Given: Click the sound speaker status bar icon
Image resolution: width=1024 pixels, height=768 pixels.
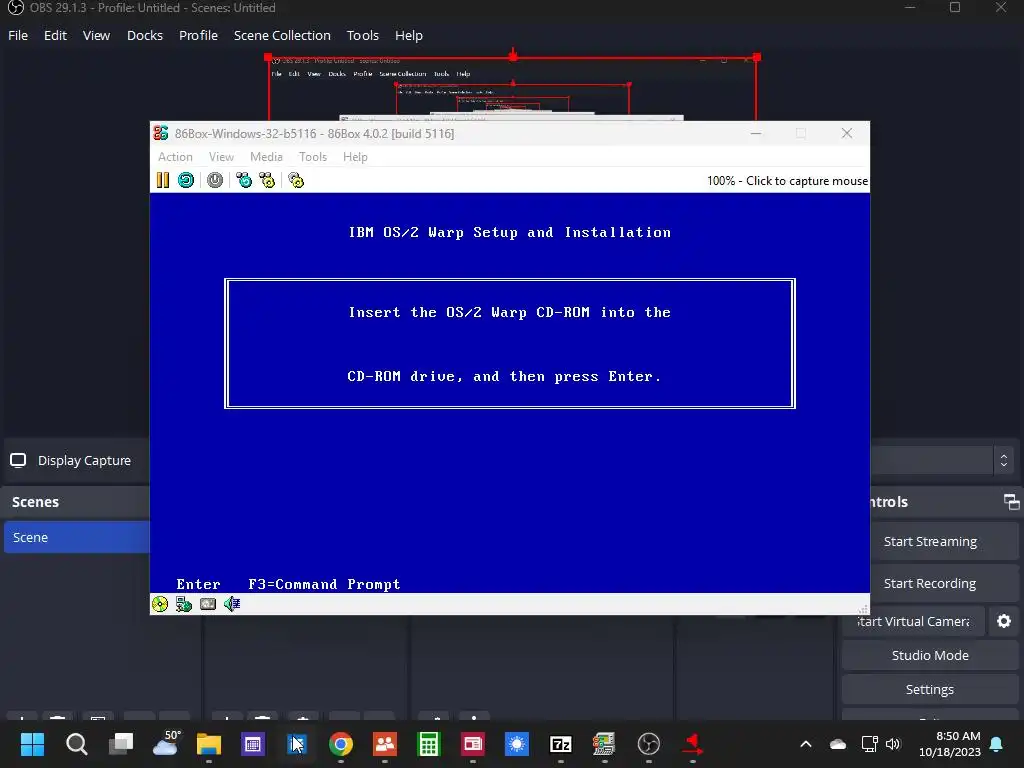Looking at the screenshot, I should tap(232, 604).
